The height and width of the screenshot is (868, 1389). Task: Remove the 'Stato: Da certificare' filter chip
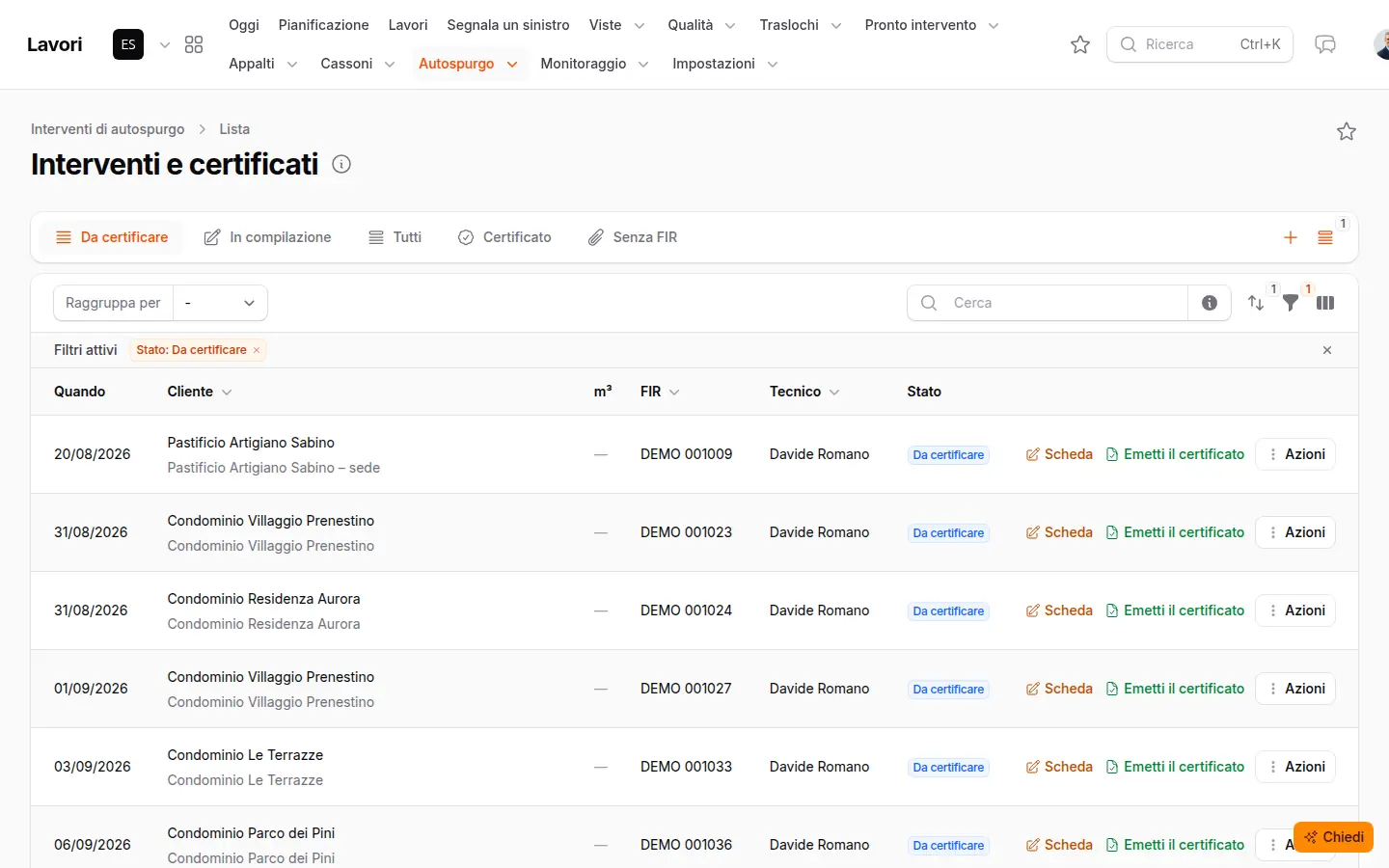(x=257, y=350)
